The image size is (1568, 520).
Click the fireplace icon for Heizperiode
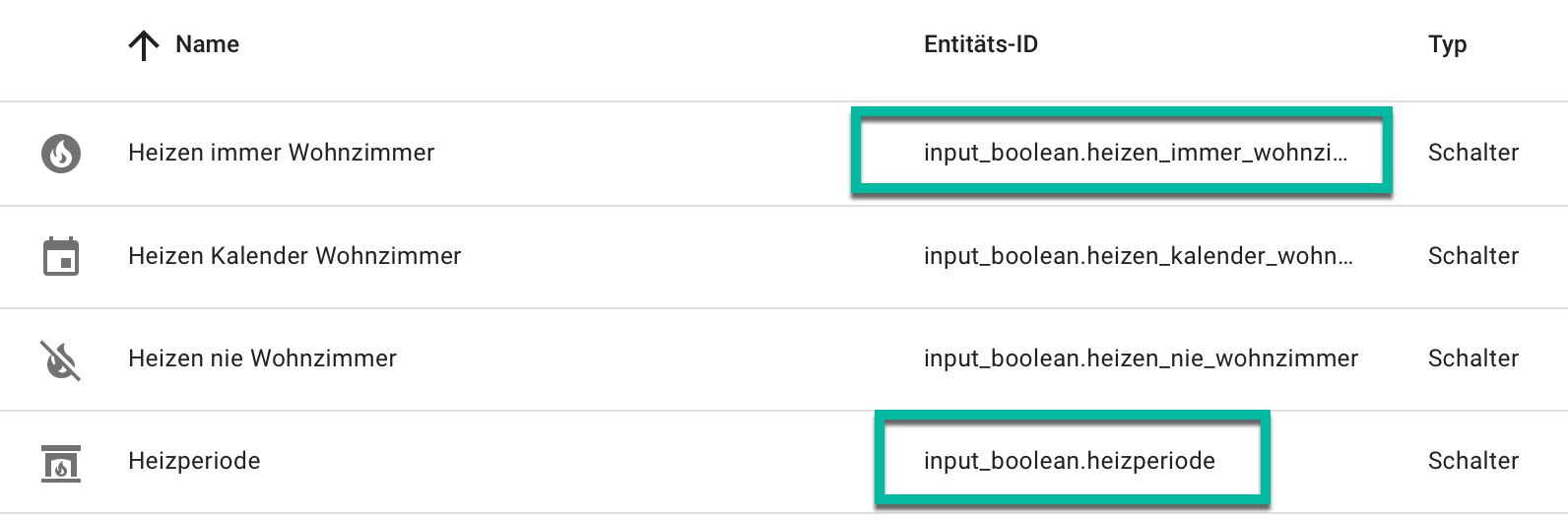(61, 462)
